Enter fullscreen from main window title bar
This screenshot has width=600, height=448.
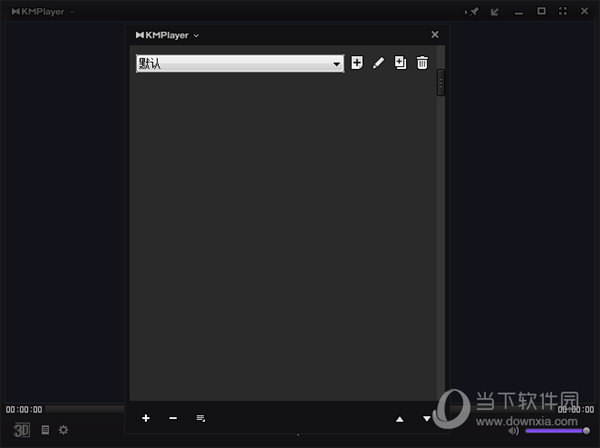pyautogui.click(x=562, y=11)
